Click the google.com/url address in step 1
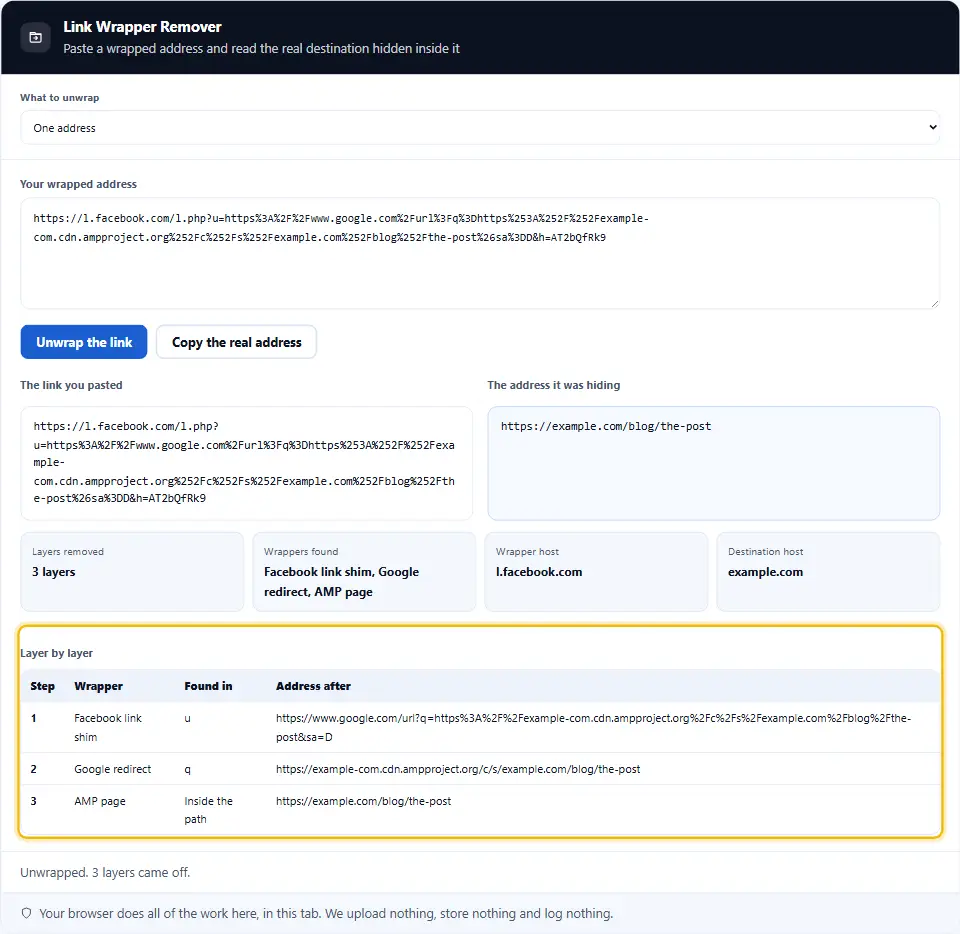The height and width of the screenshot is (934, 960). point(593,727)
